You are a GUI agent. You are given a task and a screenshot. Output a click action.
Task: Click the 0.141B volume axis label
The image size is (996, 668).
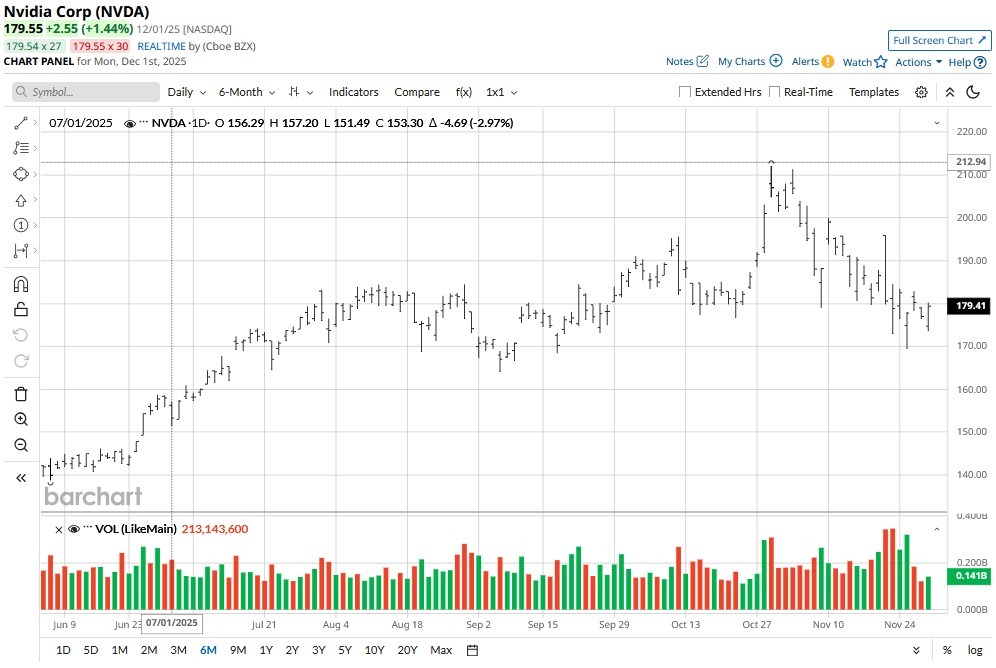[970, 576]
